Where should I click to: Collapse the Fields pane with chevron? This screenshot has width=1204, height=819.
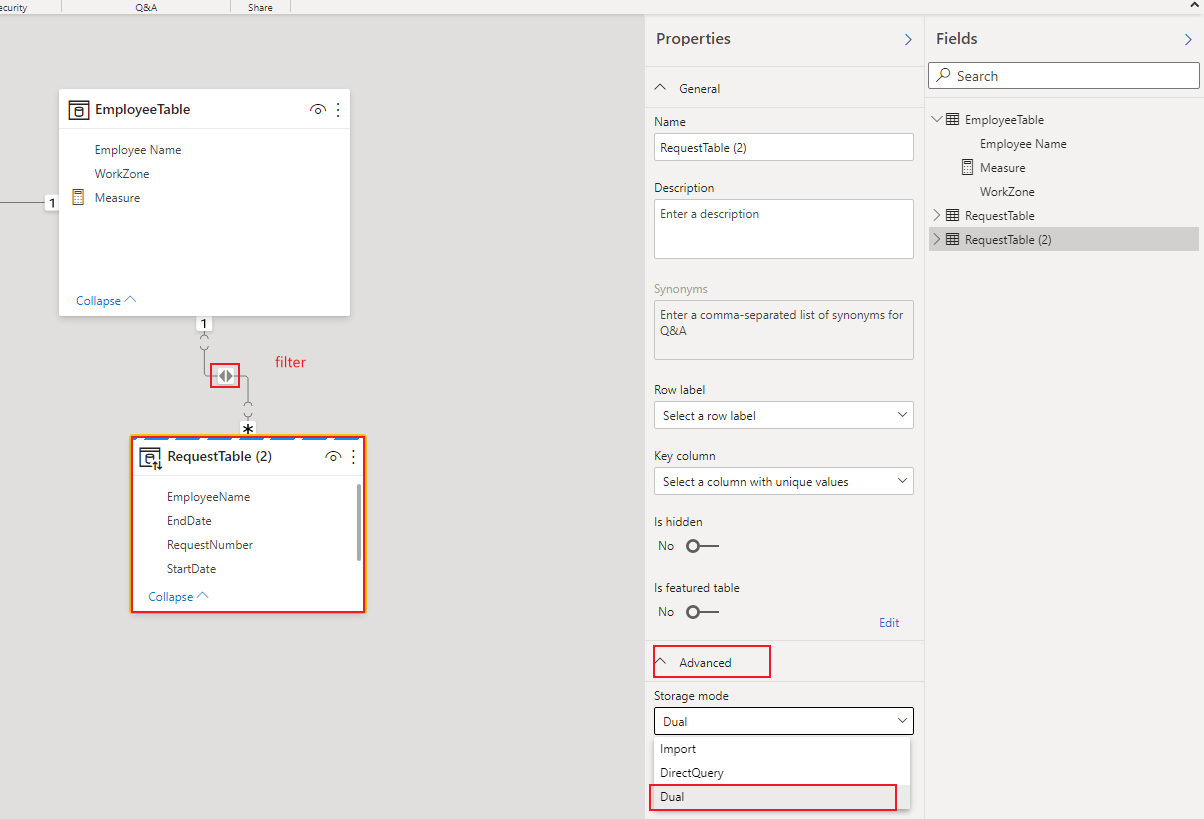tap(1188, 39)
